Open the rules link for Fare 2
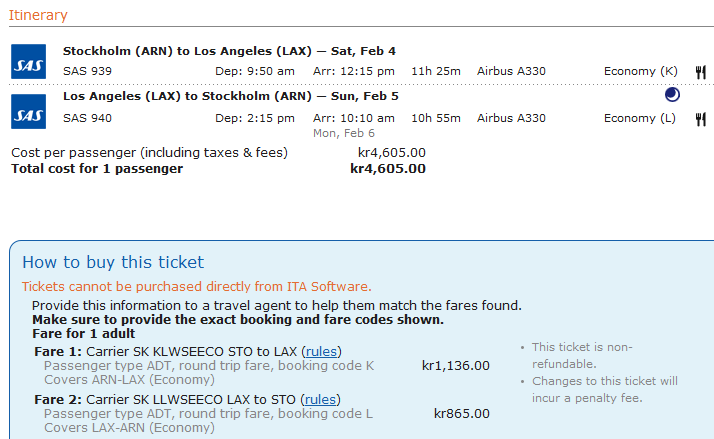Screen dimensions: 714x439 (321, 400)
